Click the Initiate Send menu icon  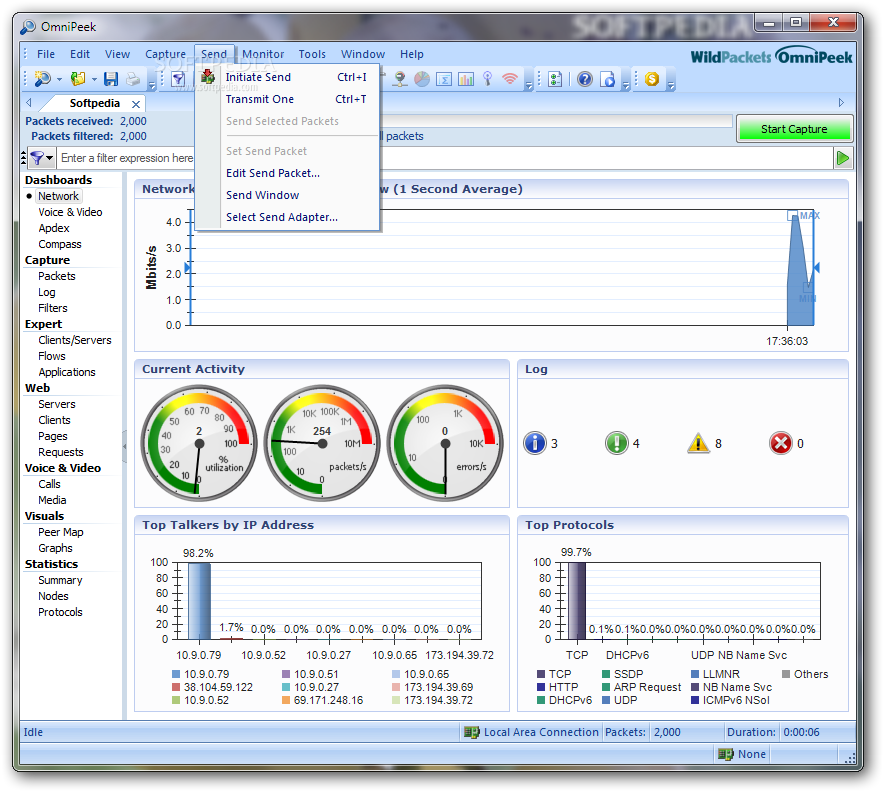pyautogui.click(x=208, y=76)
